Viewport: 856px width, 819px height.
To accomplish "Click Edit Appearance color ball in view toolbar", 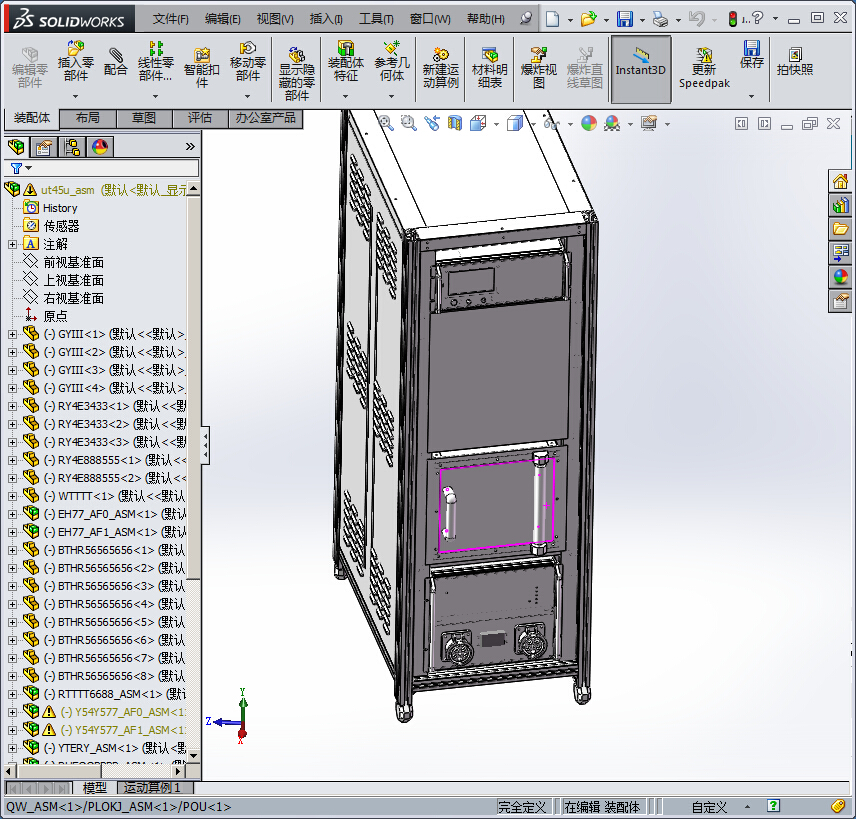I will pos(588,123).
